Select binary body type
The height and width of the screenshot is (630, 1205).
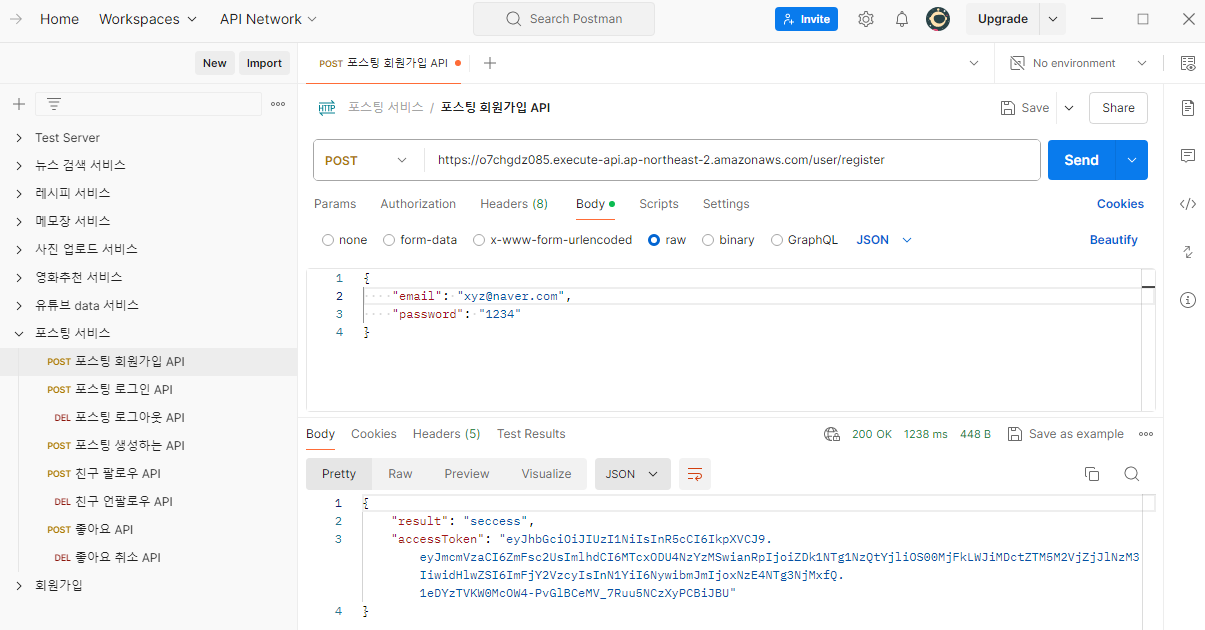708,240
